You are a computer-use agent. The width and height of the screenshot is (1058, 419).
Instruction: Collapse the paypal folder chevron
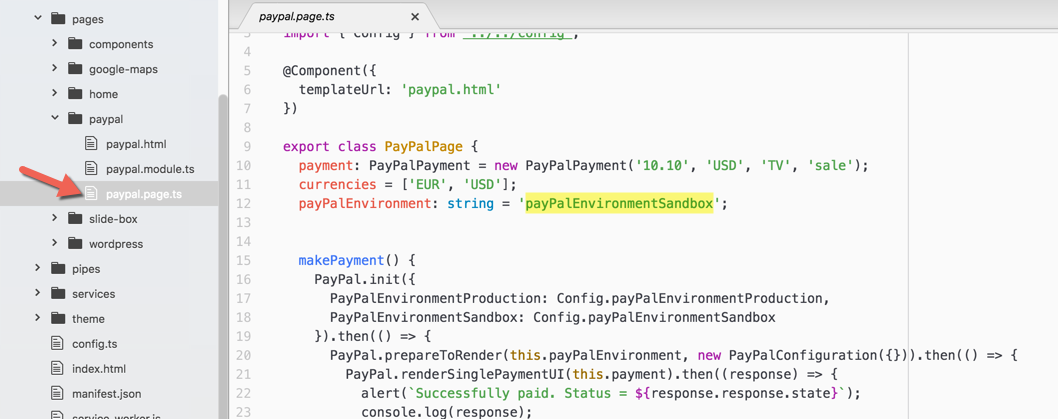pos(55,119)
